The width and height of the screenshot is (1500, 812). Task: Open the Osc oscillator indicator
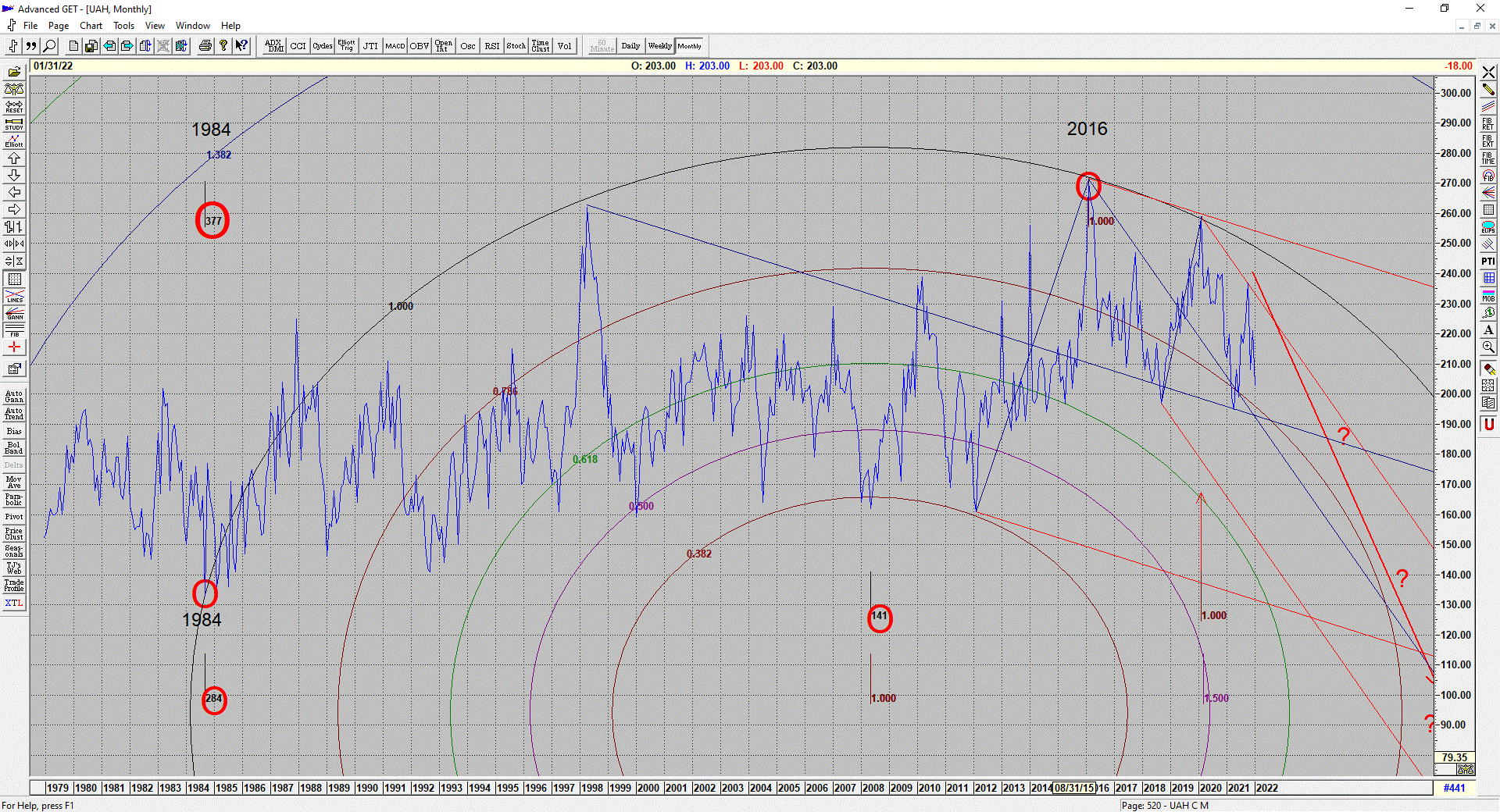(x=467, y=46)
